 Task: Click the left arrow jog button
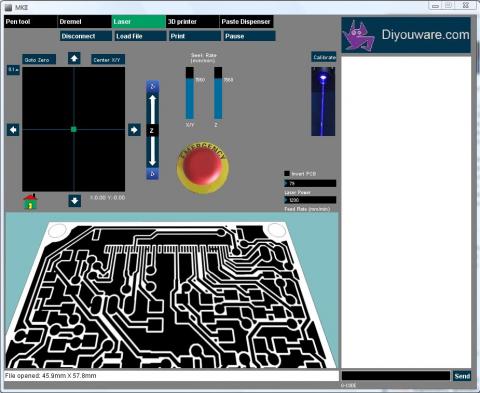click(13, 130)
